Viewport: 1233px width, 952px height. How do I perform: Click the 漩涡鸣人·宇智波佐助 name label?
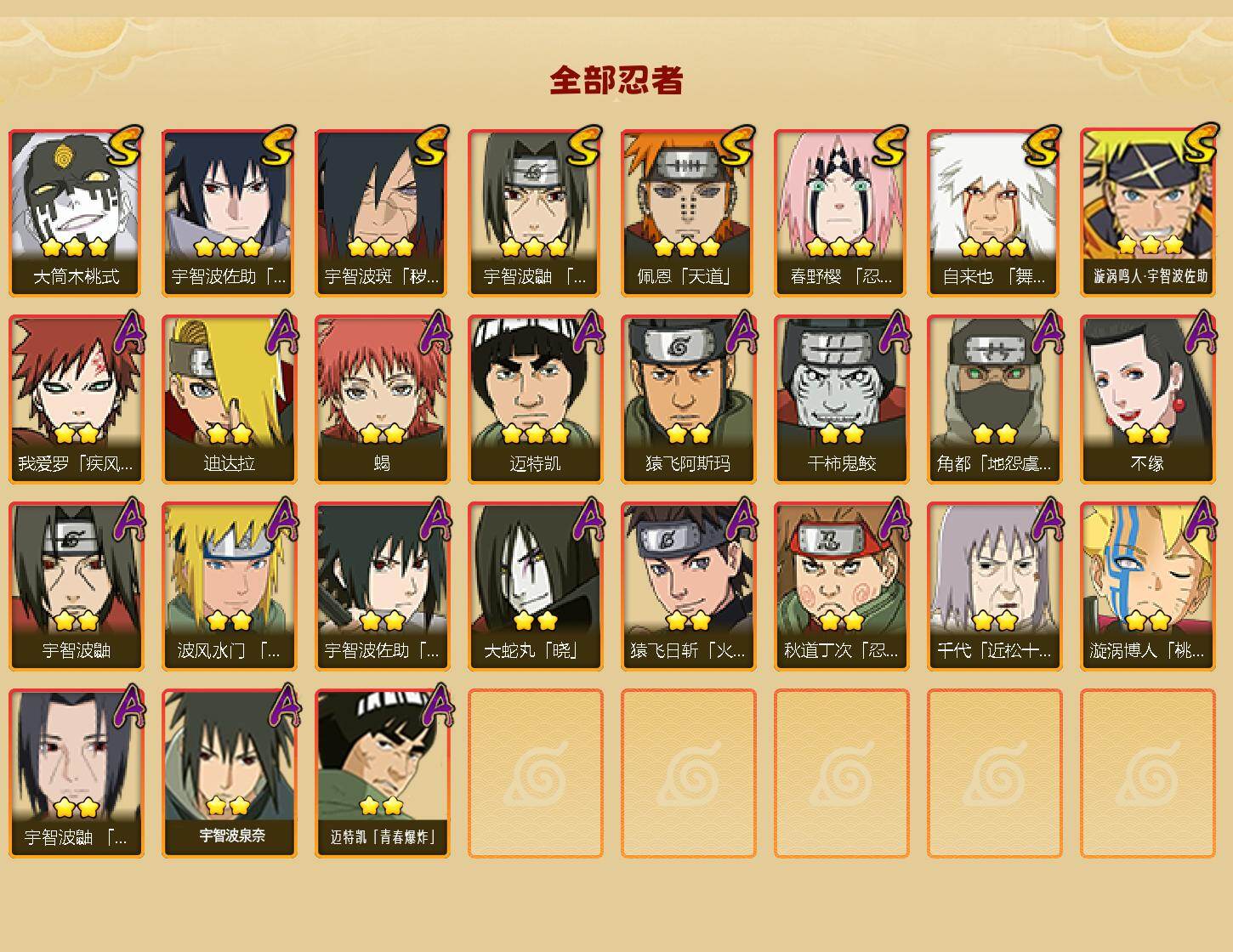pos(1147,276)
